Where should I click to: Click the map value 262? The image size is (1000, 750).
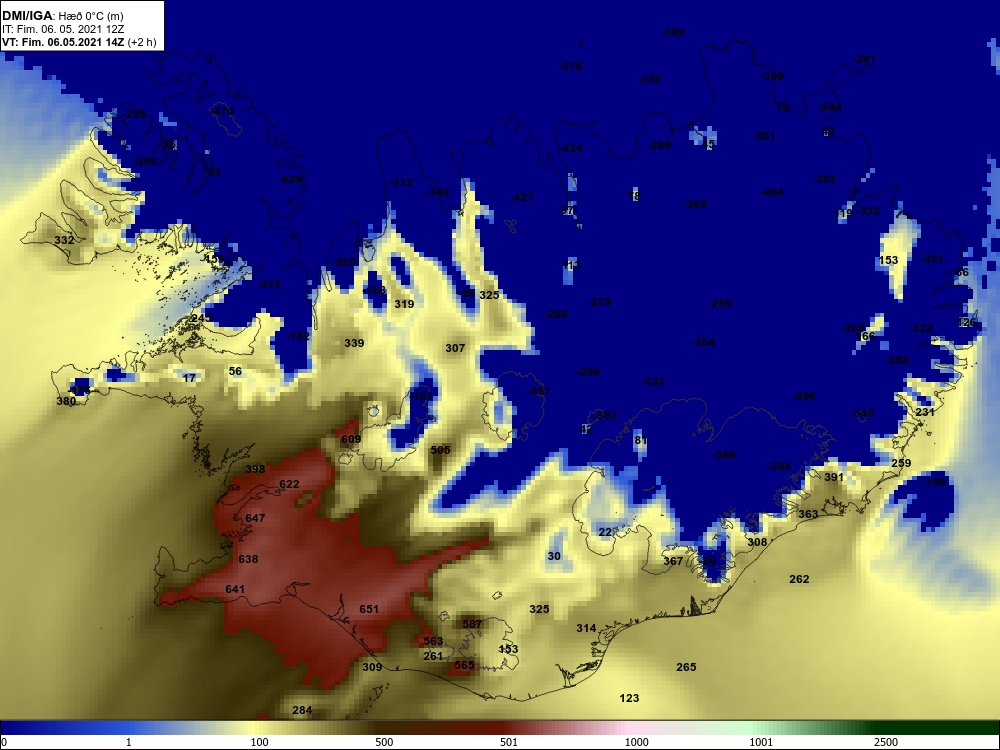click(x=799, y=579)
